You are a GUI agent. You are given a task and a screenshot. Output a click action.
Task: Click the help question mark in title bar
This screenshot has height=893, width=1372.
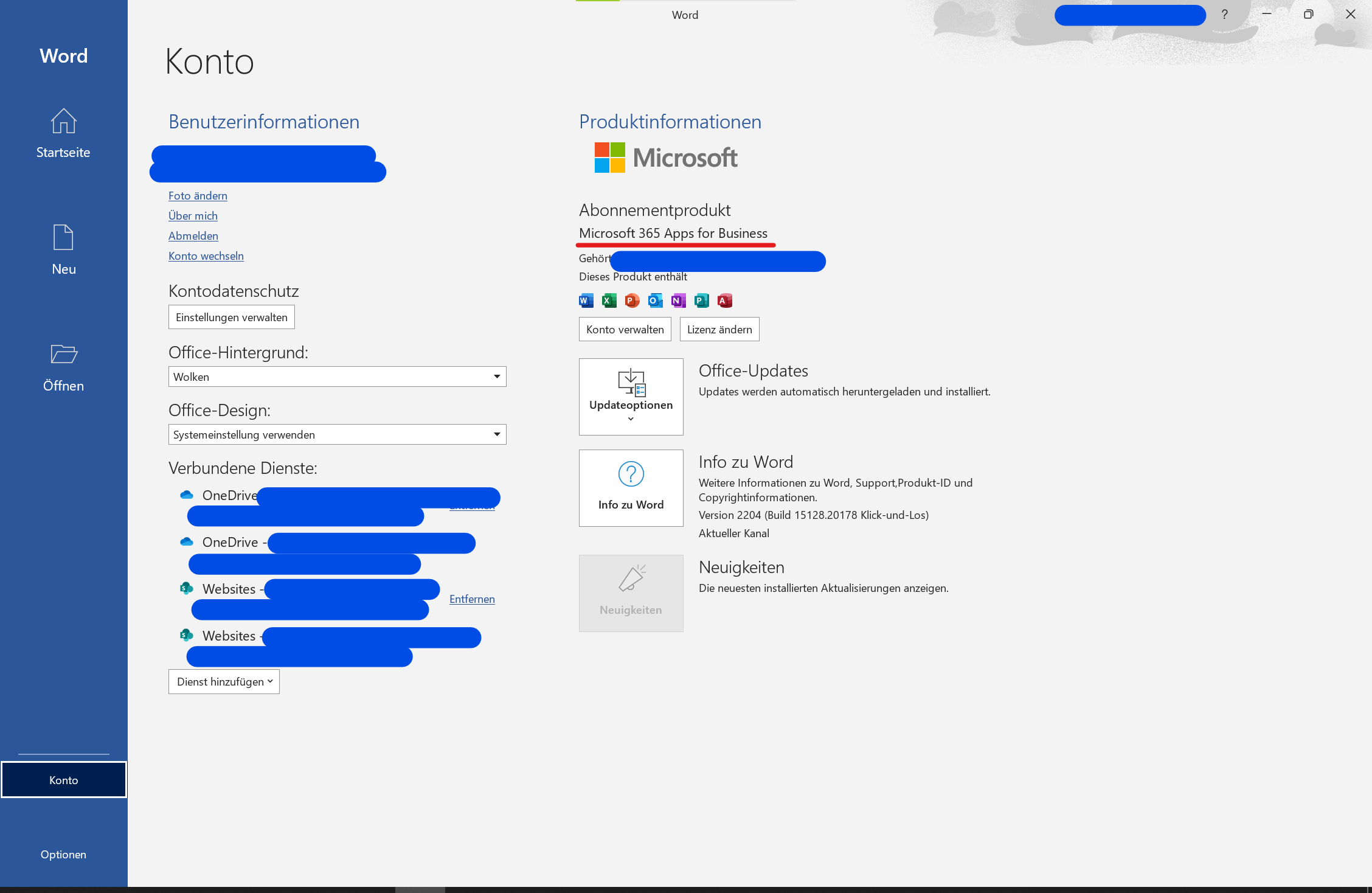(1224, 15)
